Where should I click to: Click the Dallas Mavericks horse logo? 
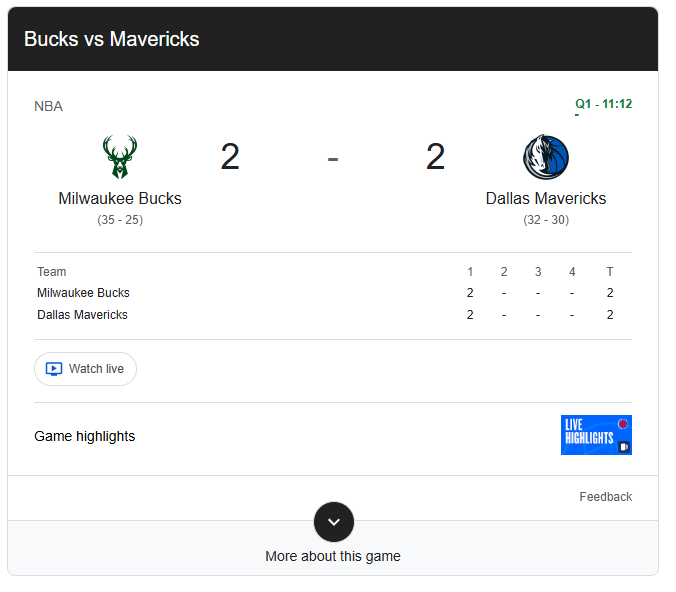point(546,157)
